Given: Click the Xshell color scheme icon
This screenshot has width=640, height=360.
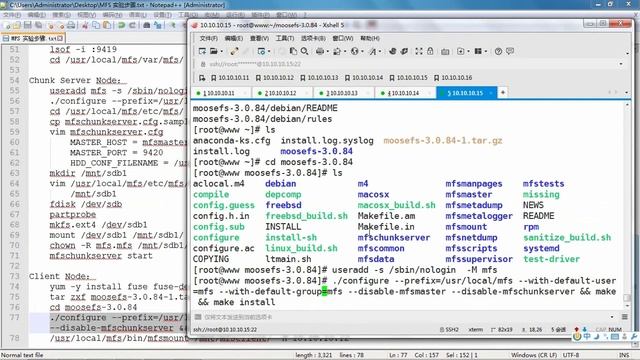Looking at the screenshot, I should tap(337, 51).
